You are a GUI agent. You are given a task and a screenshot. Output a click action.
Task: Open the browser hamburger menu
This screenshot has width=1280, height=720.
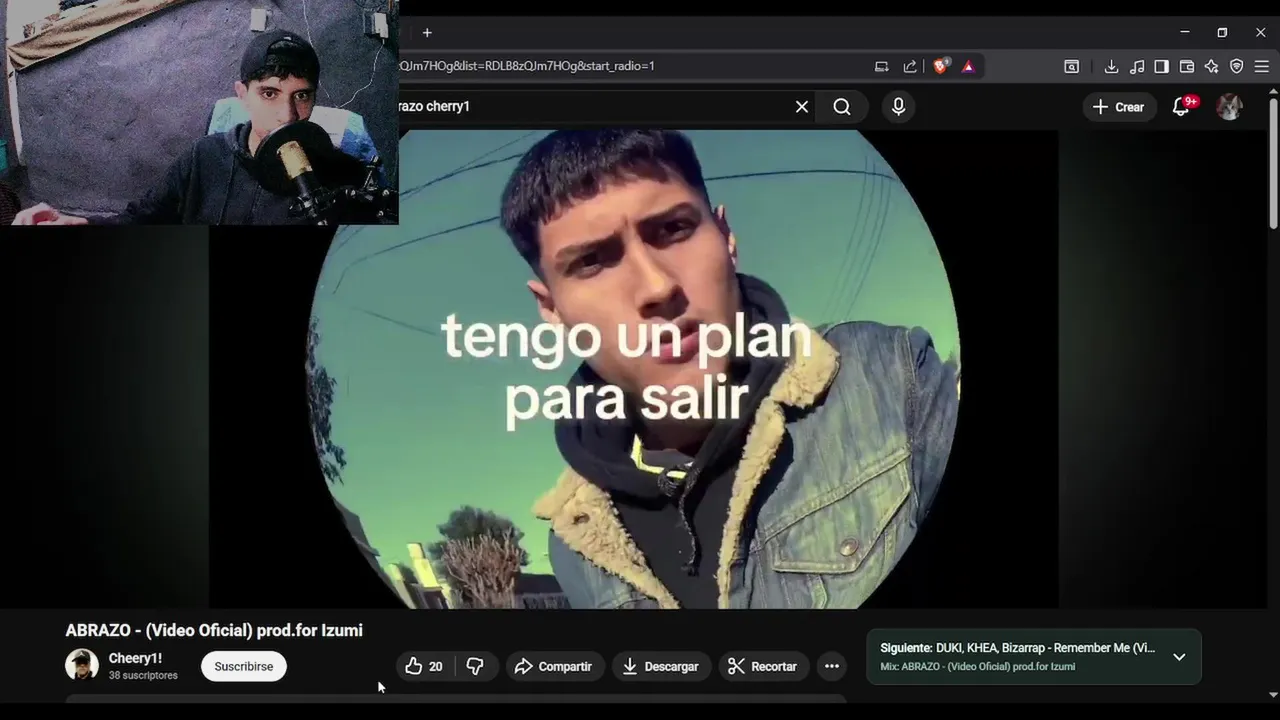point(1262,67)
